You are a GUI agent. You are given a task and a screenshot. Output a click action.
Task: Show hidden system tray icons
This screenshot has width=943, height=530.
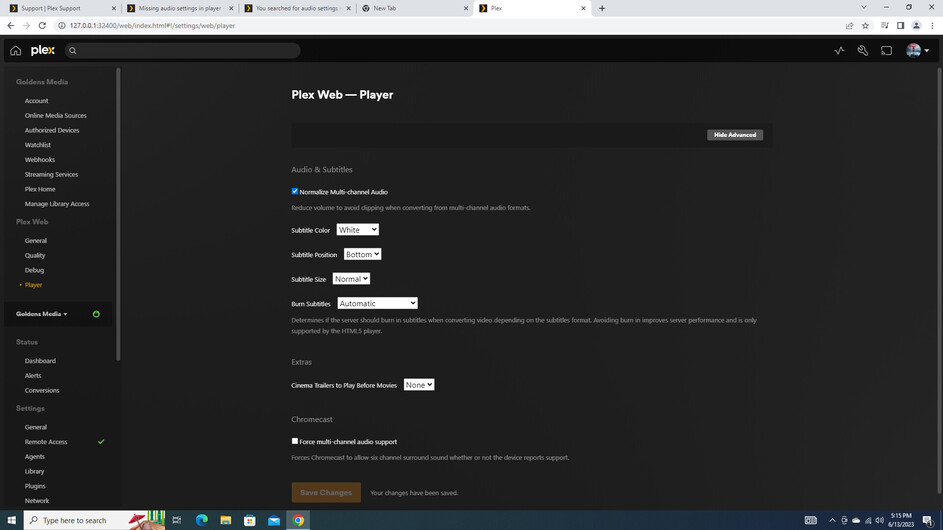(832, 520)
